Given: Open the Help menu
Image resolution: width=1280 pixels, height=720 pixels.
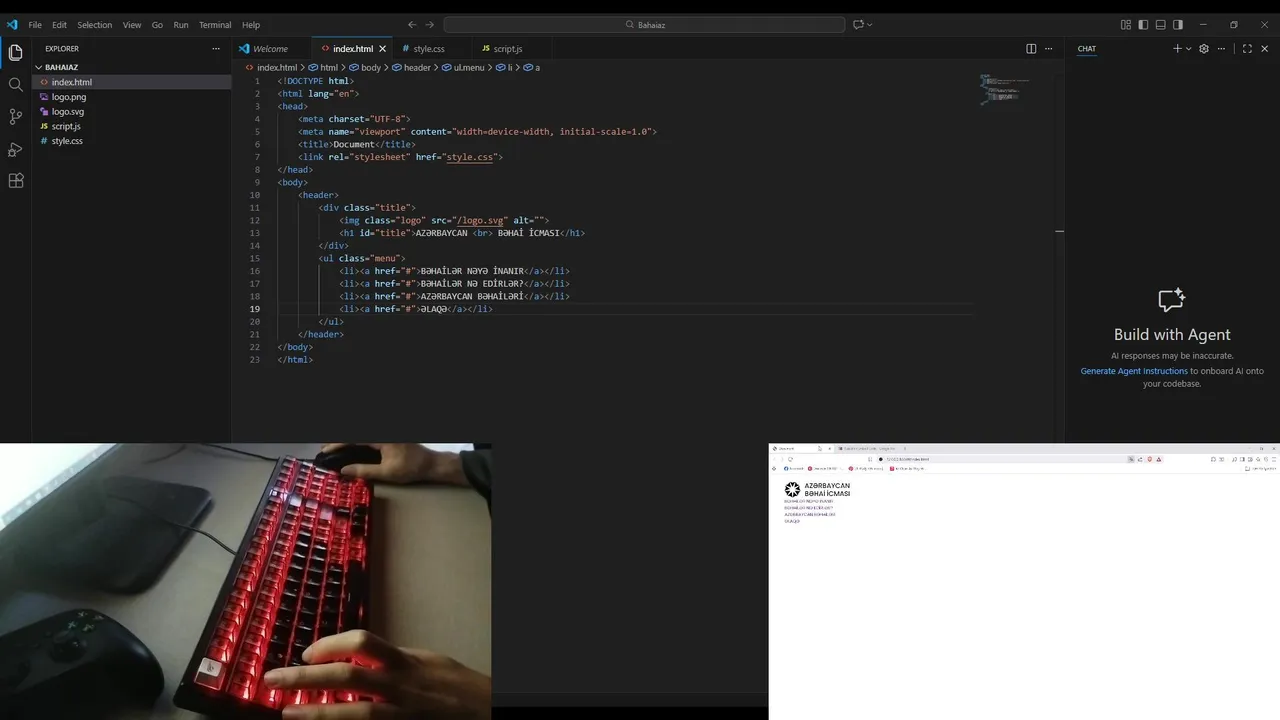Looking at the screenshot, I should pos(251,24).
